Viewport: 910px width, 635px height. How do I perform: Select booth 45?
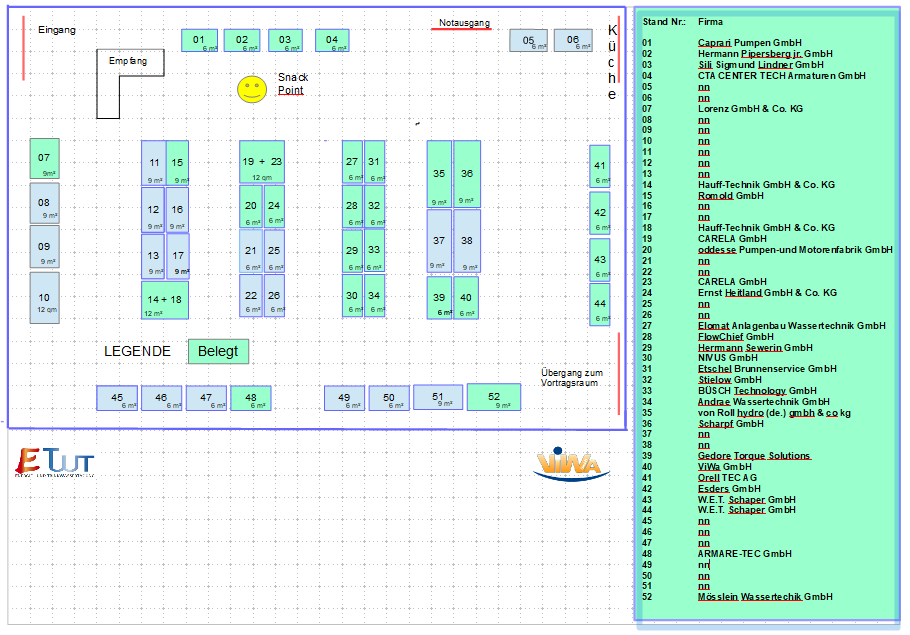pyautogui.click(x=117, y=398)
